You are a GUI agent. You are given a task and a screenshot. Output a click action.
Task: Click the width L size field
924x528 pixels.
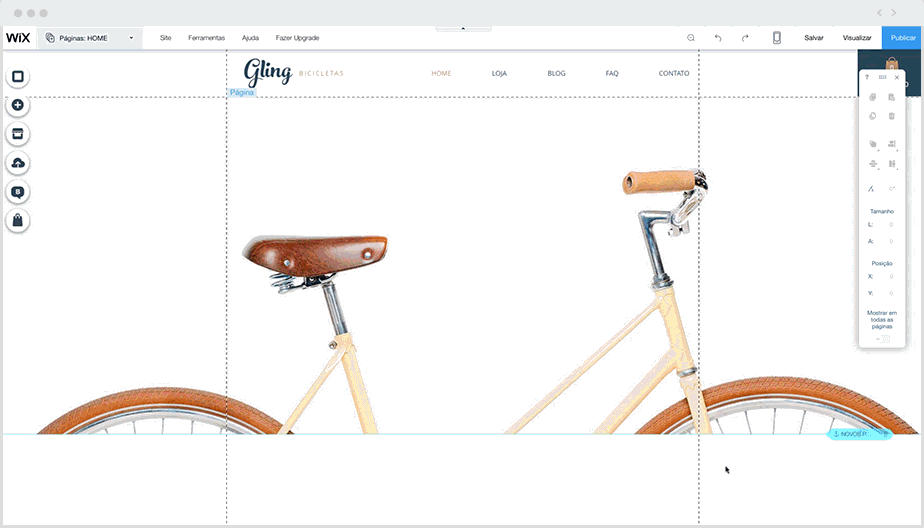(889, 225)
